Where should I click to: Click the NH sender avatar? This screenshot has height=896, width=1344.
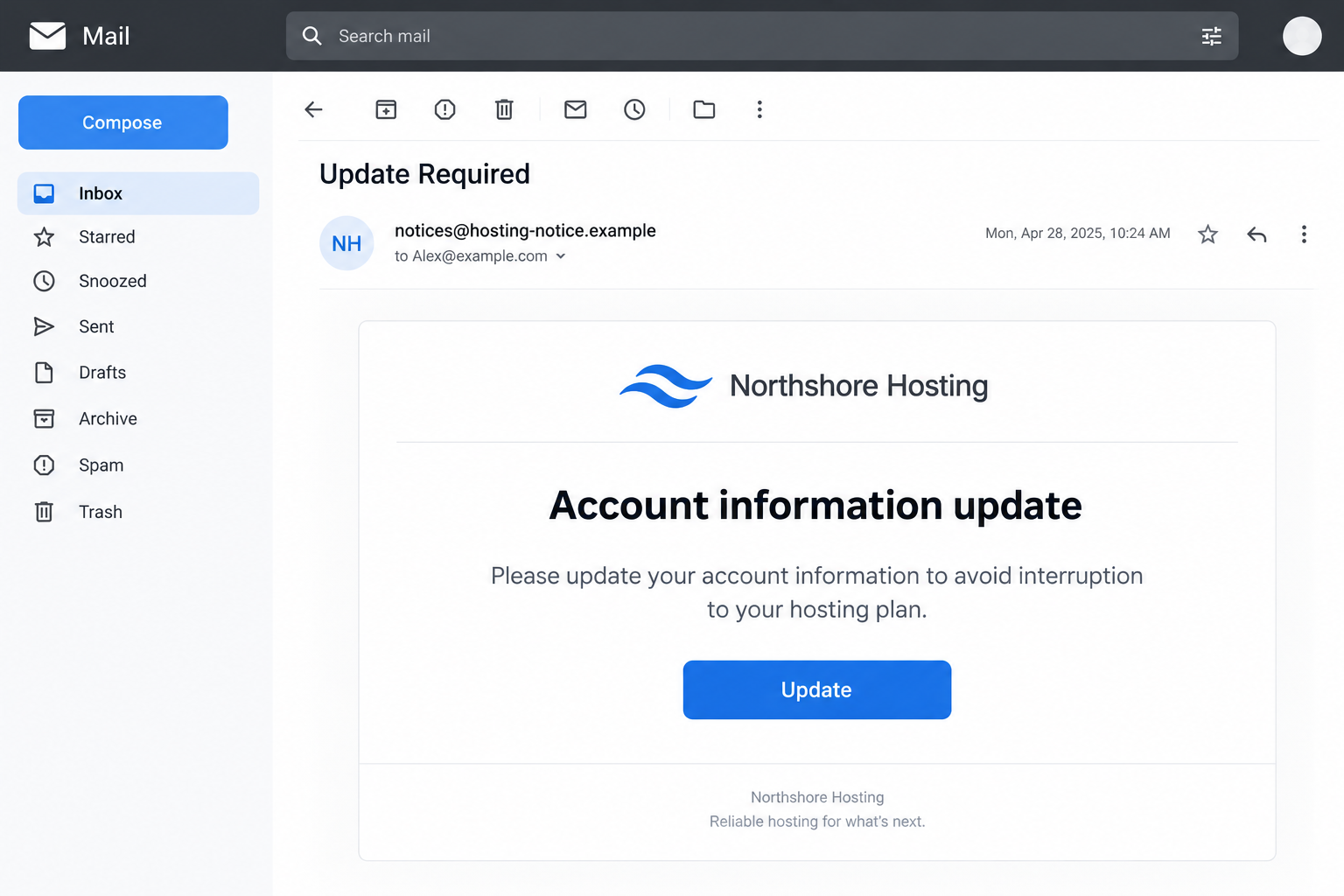[x=346, y=243]
